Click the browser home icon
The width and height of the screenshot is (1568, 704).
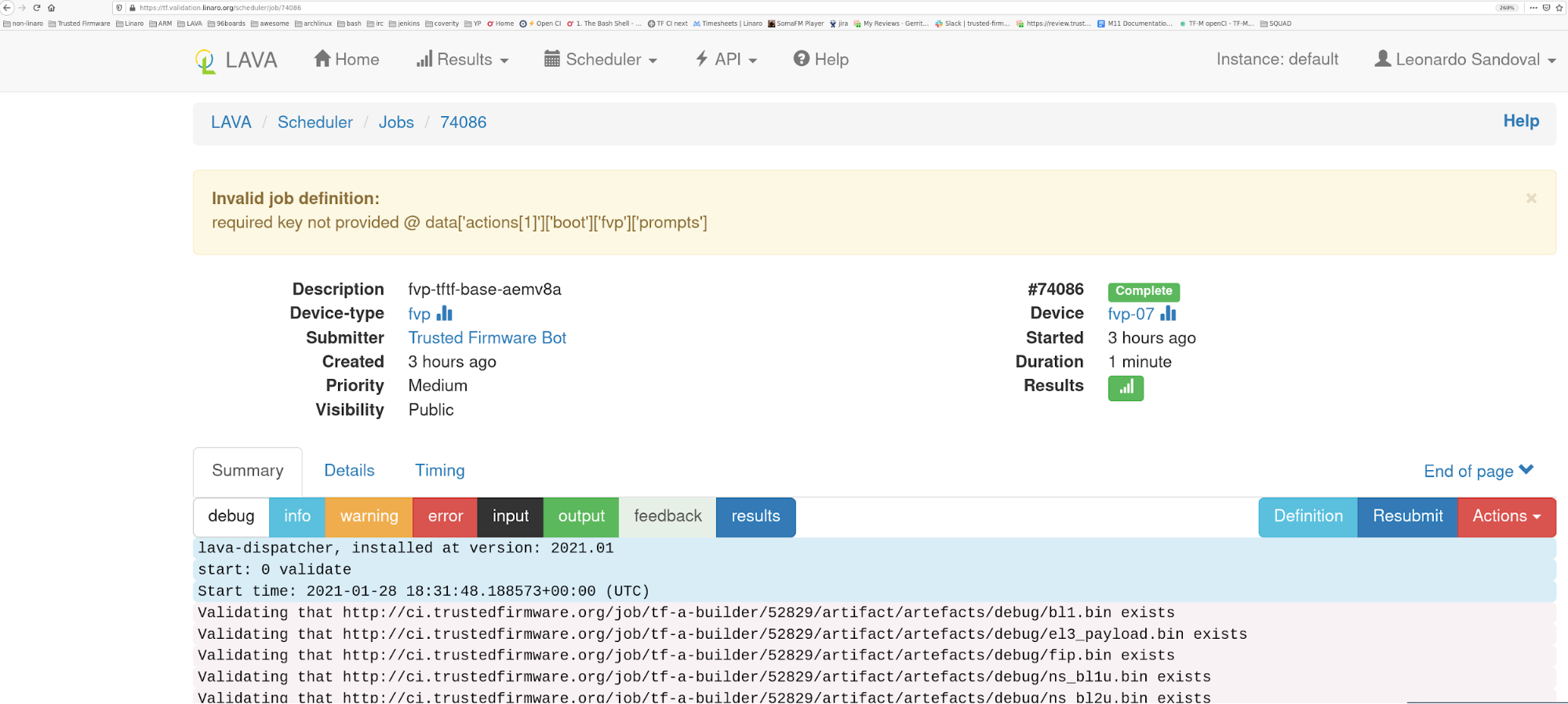[52, 8]
